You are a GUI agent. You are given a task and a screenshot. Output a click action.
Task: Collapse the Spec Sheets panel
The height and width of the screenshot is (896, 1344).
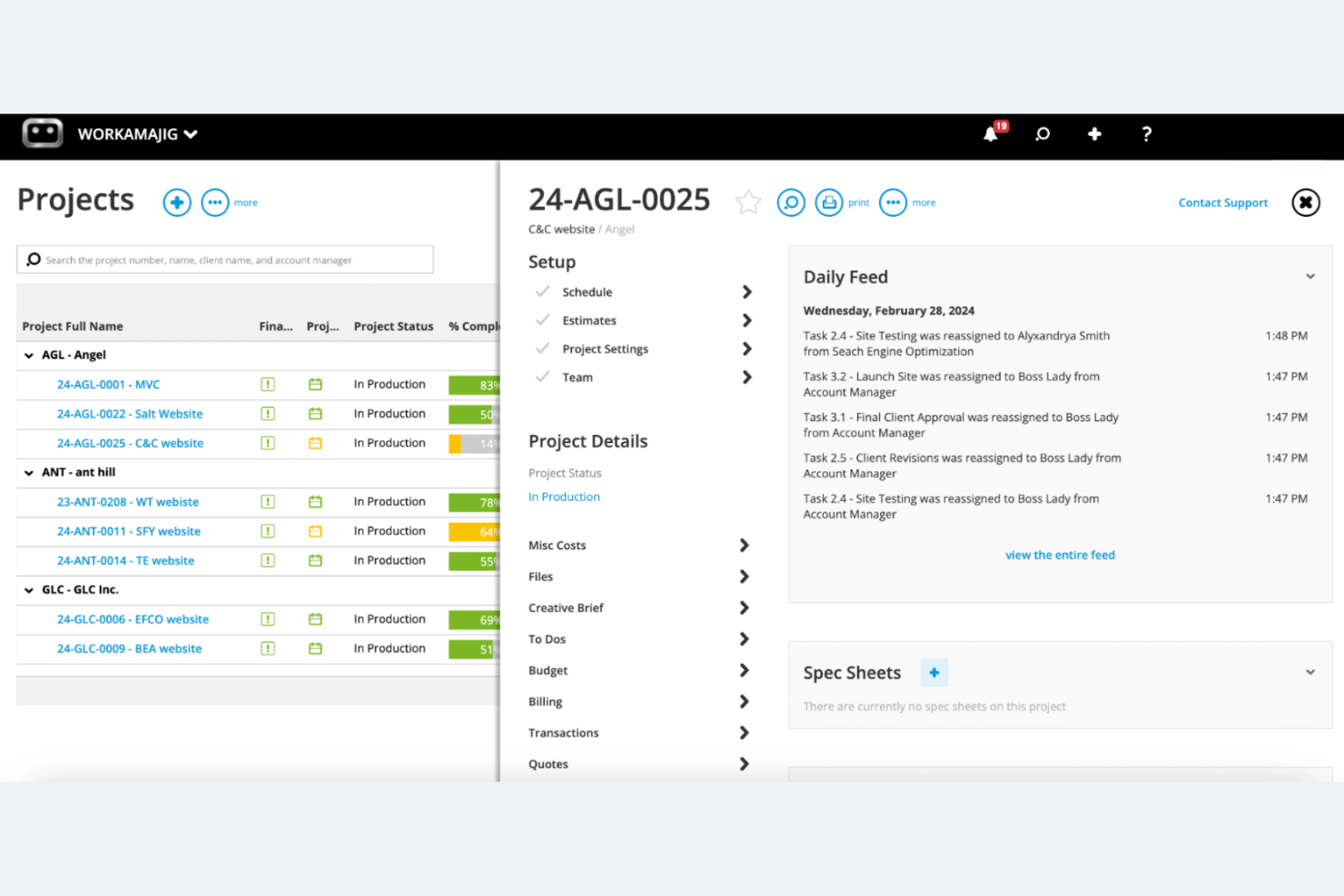(1310, 673)
